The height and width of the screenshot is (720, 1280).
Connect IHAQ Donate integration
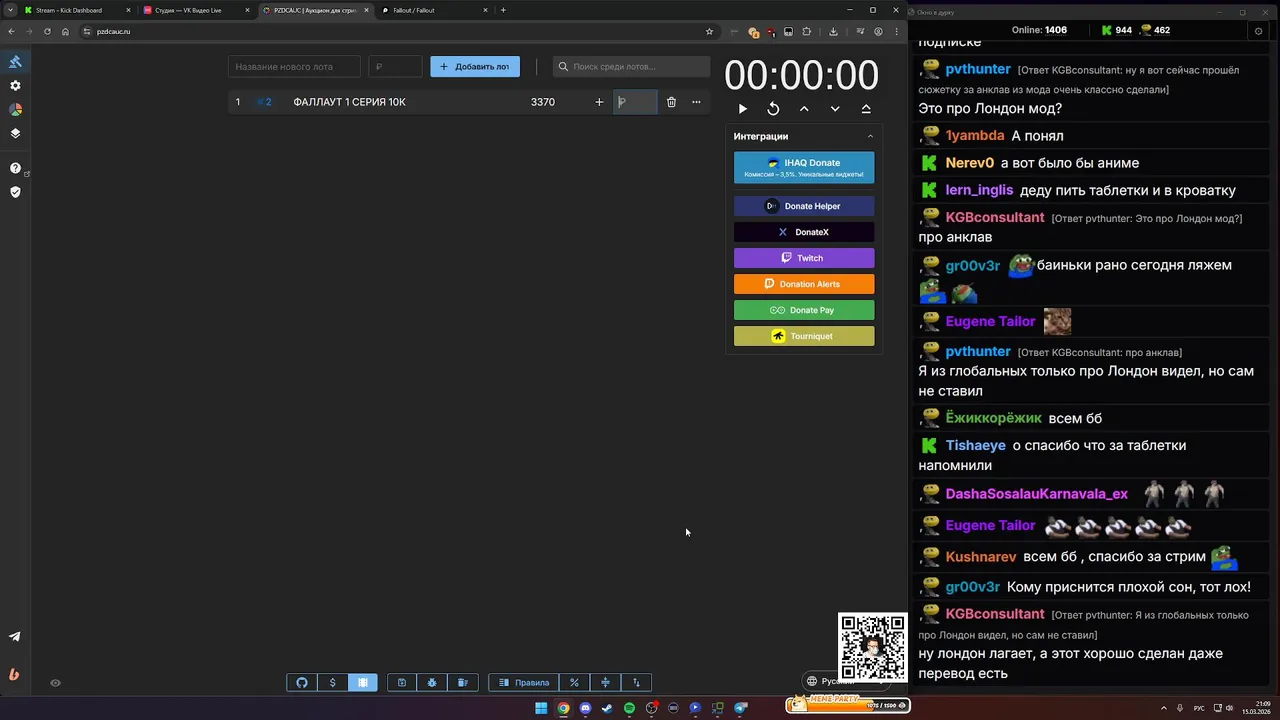[x=804, y=167]
